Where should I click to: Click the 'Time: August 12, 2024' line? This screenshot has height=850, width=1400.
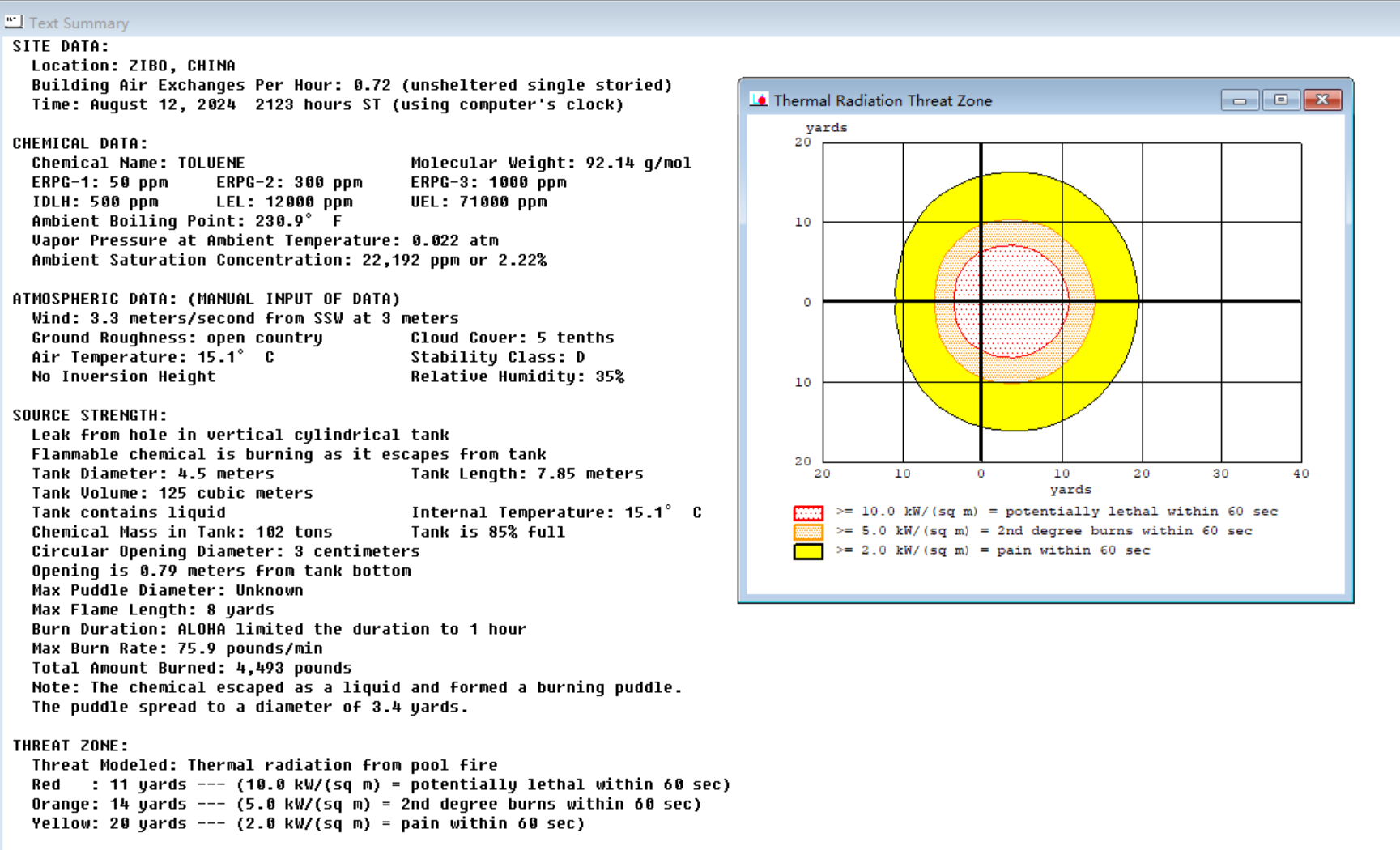point(327,104)
